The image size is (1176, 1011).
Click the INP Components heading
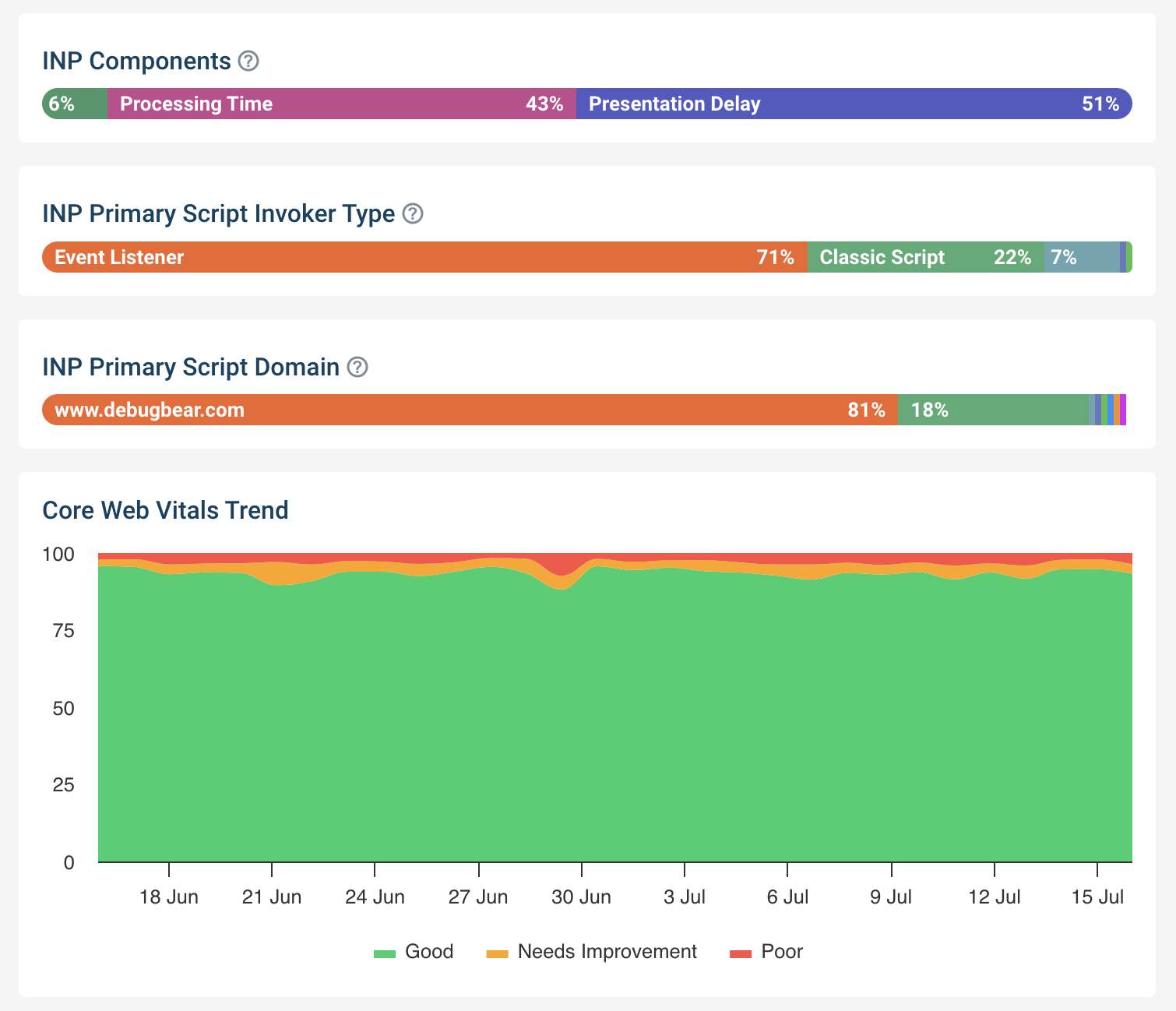point(137,61)
